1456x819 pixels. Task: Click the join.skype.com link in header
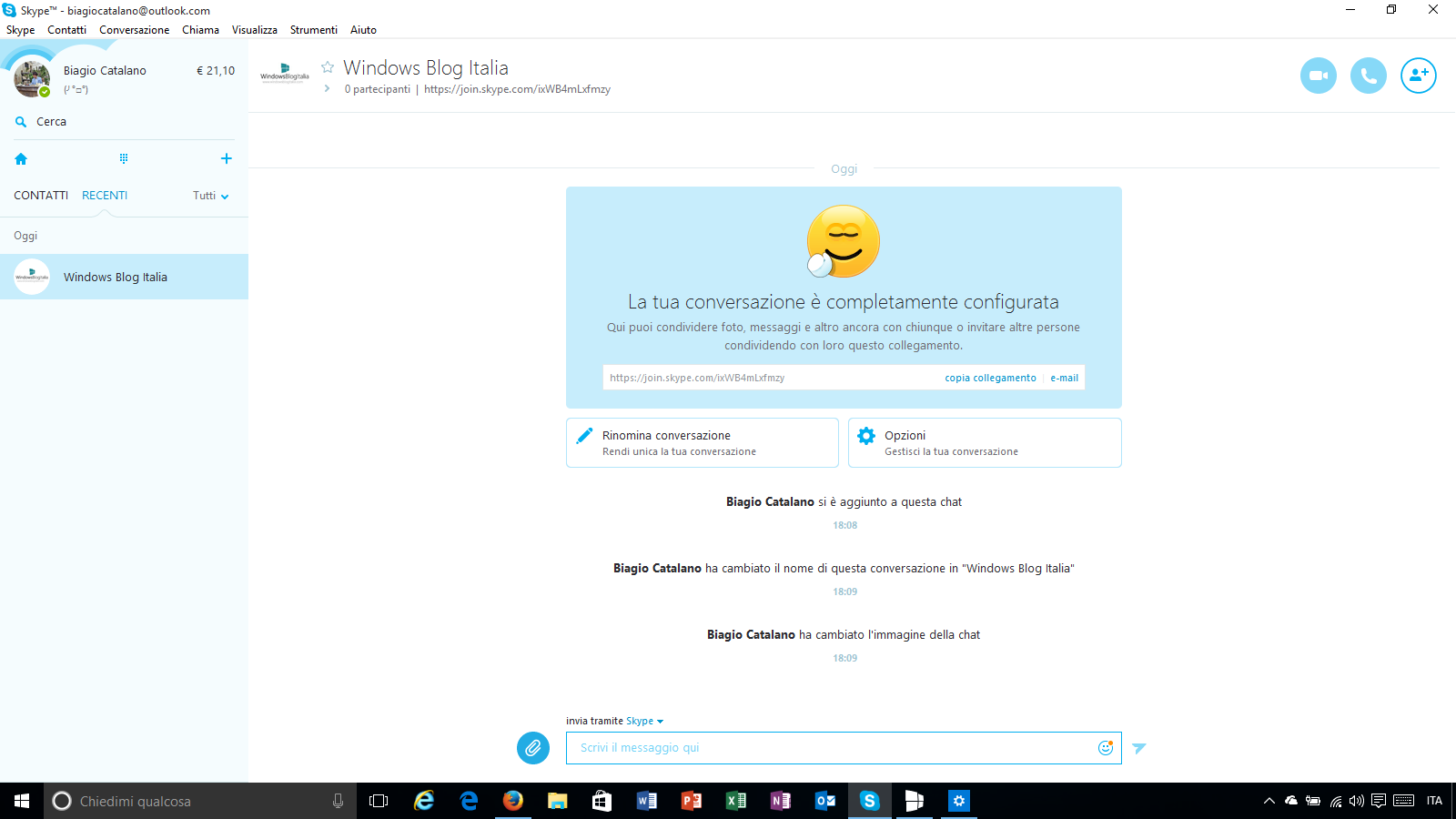pos(517,89)
